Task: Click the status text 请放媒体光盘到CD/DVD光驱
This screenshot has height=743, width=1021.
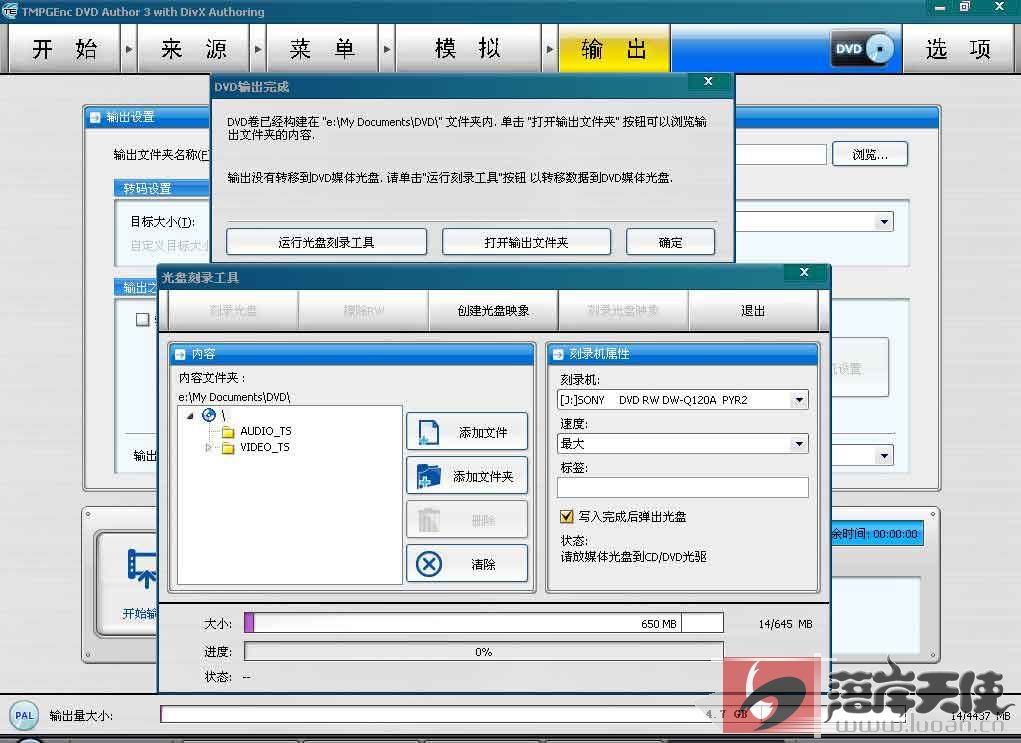Action: pos(634,557)
